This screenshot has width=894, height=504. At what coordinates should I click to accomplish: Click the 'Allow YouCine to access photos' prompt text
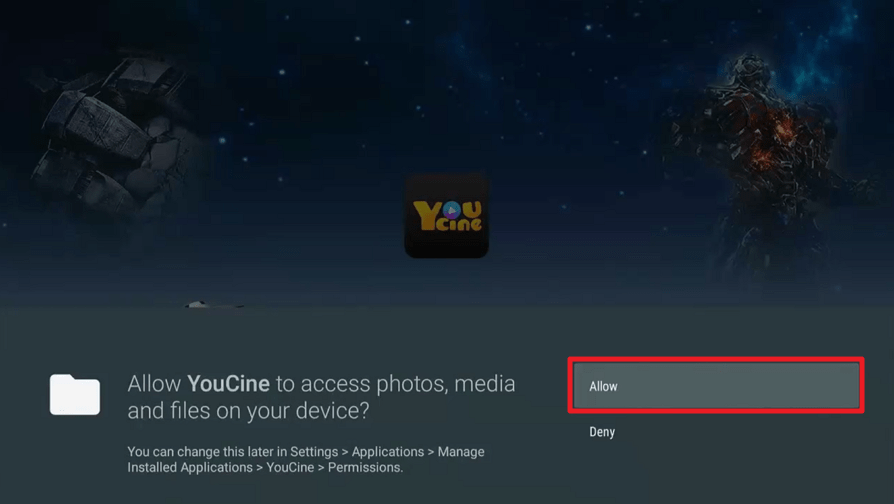[321, 397]
